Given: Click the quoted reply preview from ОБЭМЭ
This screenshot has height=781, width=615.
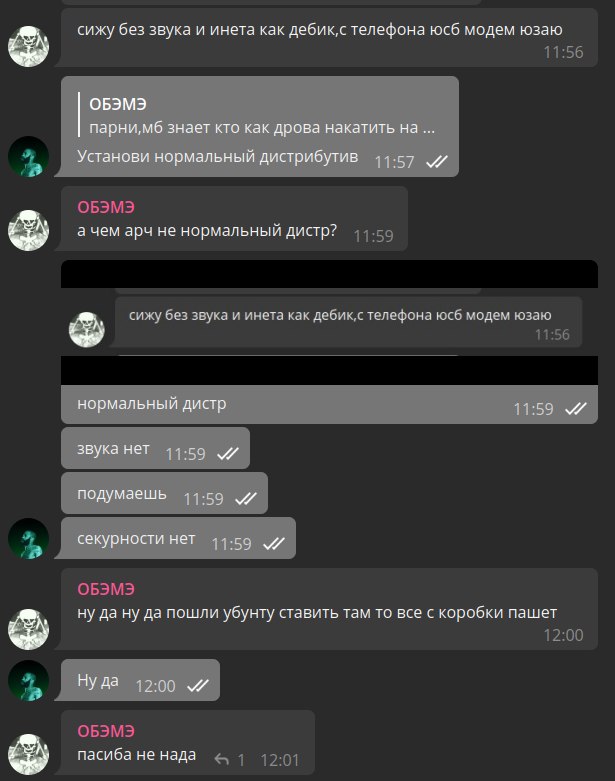Looking at the screenshot, I should click(x=259, y=116).
